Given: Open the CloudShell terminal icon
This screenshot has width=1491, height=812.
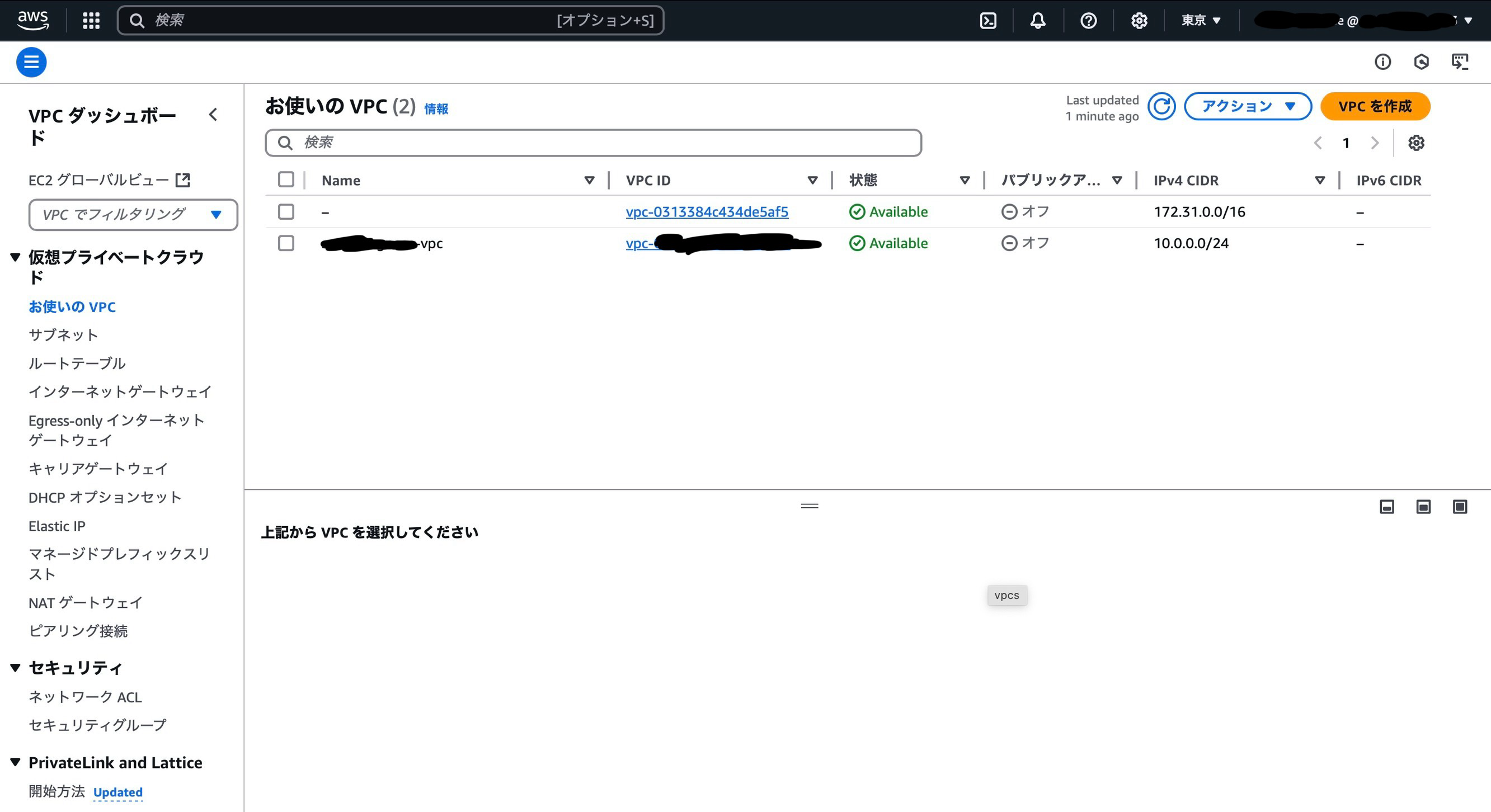Looking at the screenshot, I should pos(988,21).
